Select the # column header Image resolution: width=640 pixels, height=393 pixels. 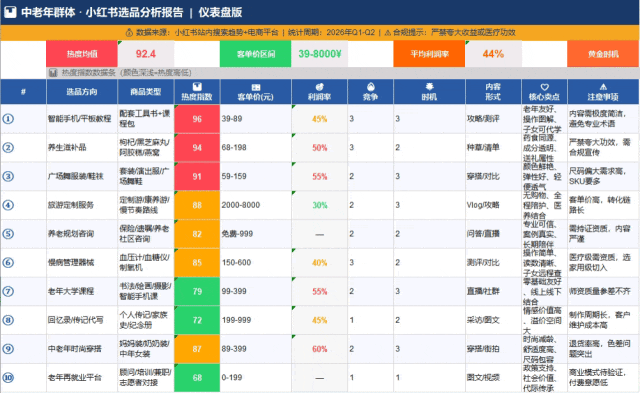[x=23, y=92]
